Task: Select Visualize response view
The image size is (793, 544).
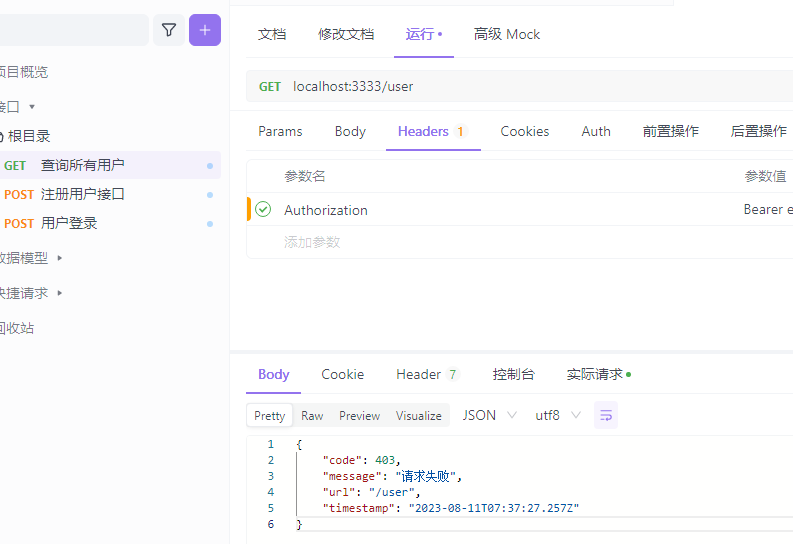Action: [419, 416]
